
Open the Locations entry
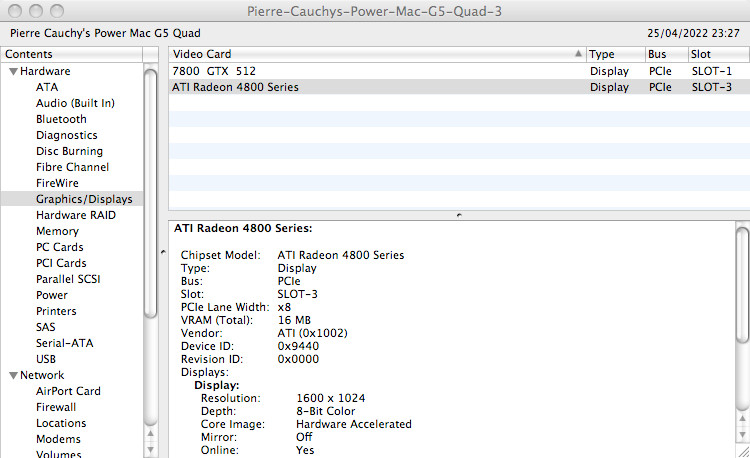61,423
